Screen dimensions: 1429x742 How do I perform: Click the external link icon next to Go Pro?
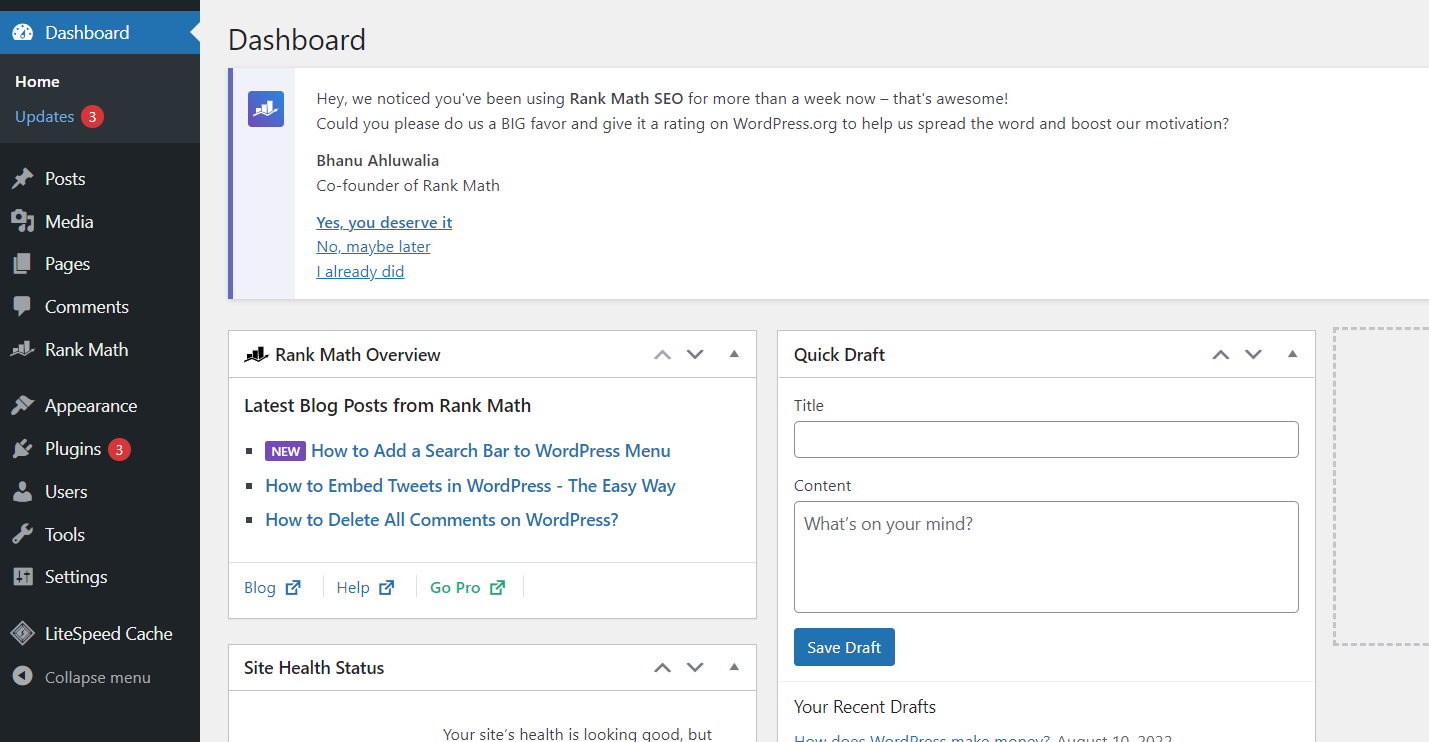497,587
